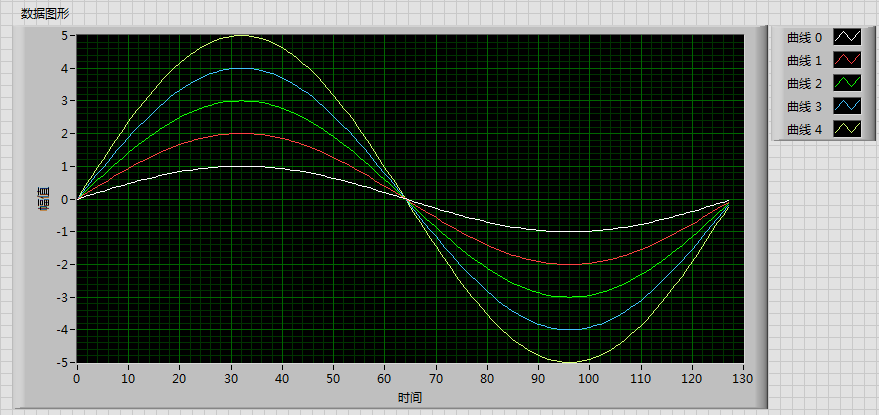This screenshot has width=879, height=415.
Task: Click the Y-axis tick label 3
Action: click(x=64, y=101)
